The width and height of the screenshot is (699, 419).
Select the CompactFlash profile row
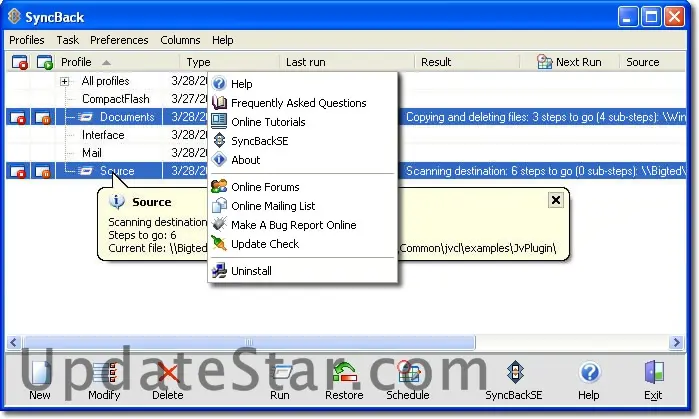tap(115, 99)
